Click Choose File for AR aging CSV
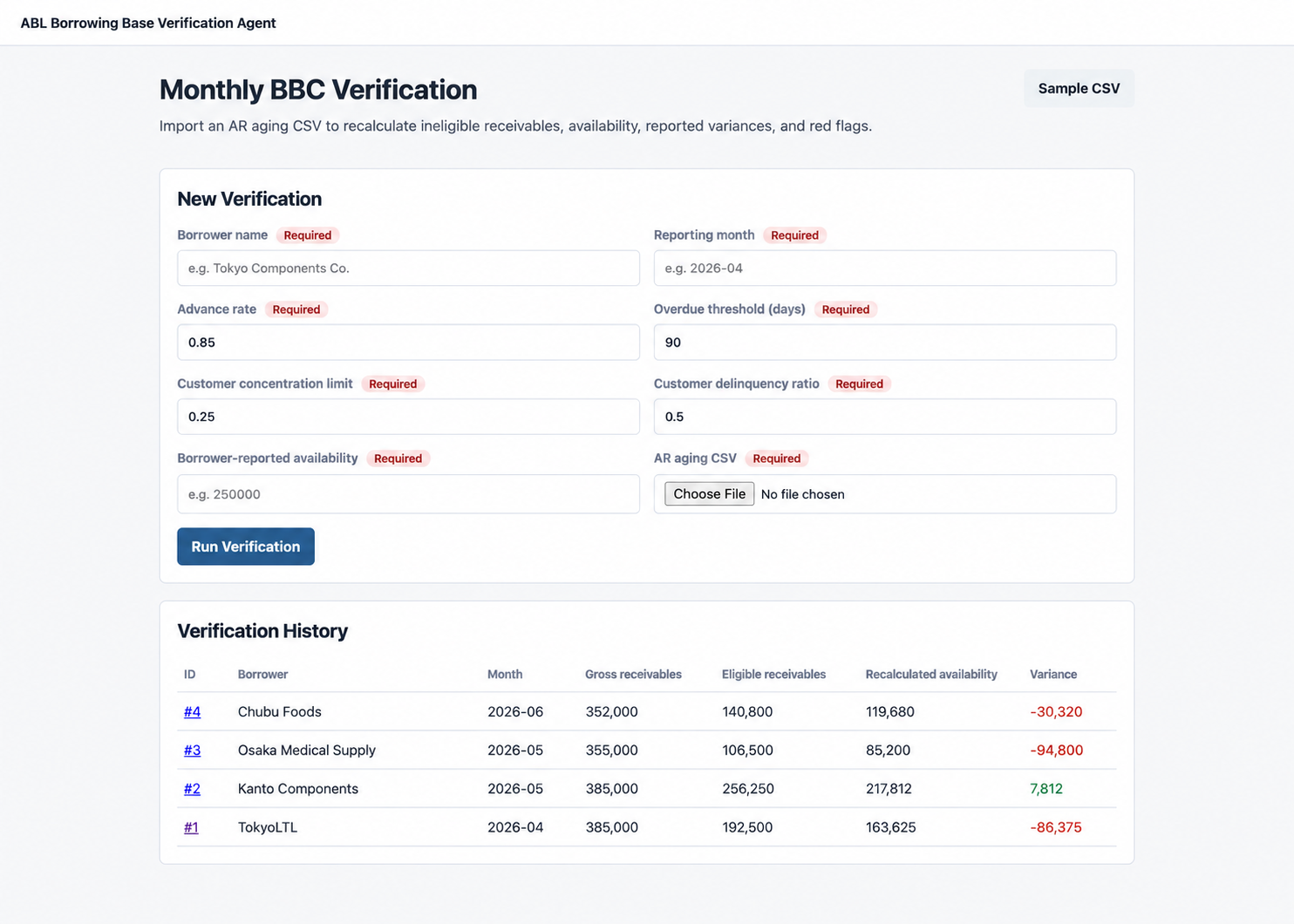The height and width of the screenshot is (924, 1294). click(709, 494)
